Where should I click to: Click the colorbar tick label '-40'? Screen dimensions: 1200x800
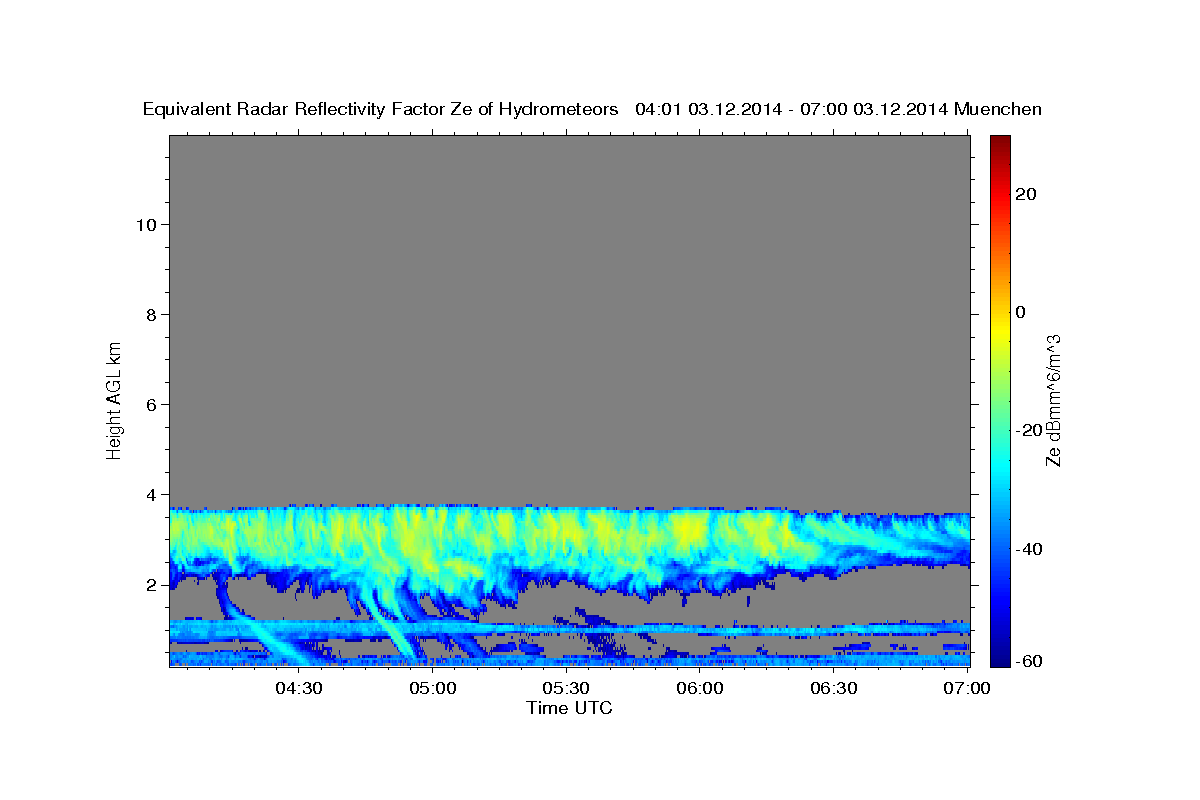pos(1030,548)
